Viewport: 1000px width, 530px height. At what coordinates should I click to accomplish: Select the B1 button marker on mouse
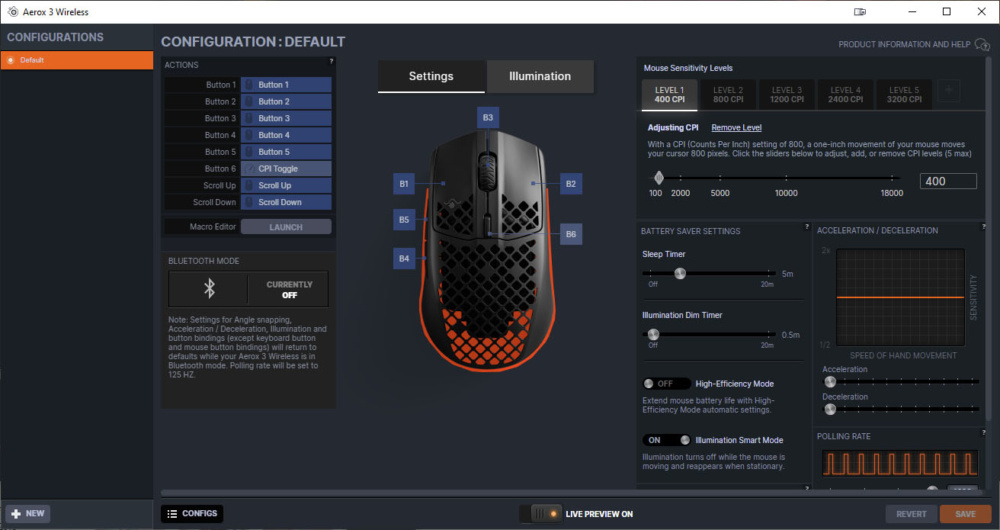(404, 184)
